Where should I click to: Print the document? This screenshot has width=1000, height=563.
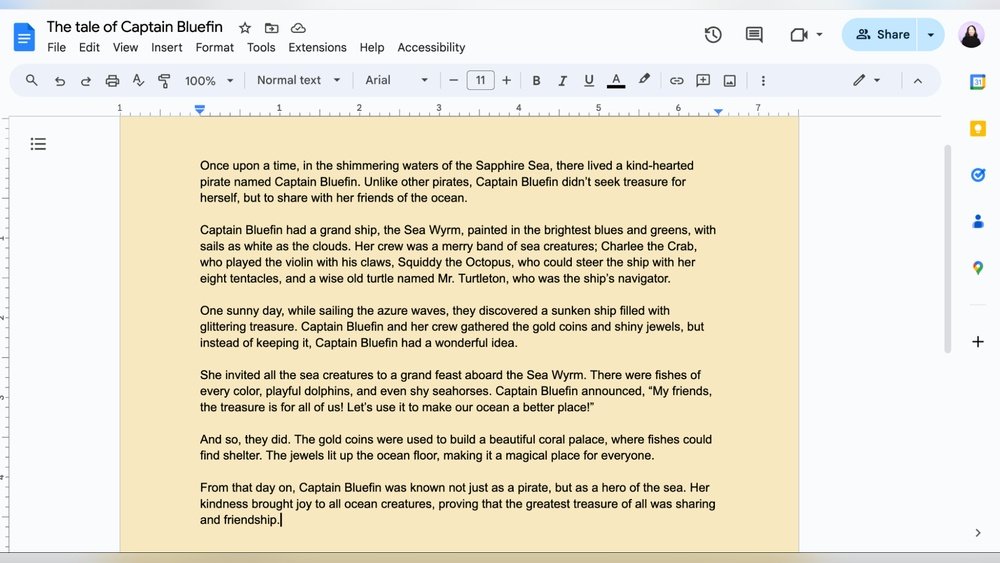click(x=112, y=81)
